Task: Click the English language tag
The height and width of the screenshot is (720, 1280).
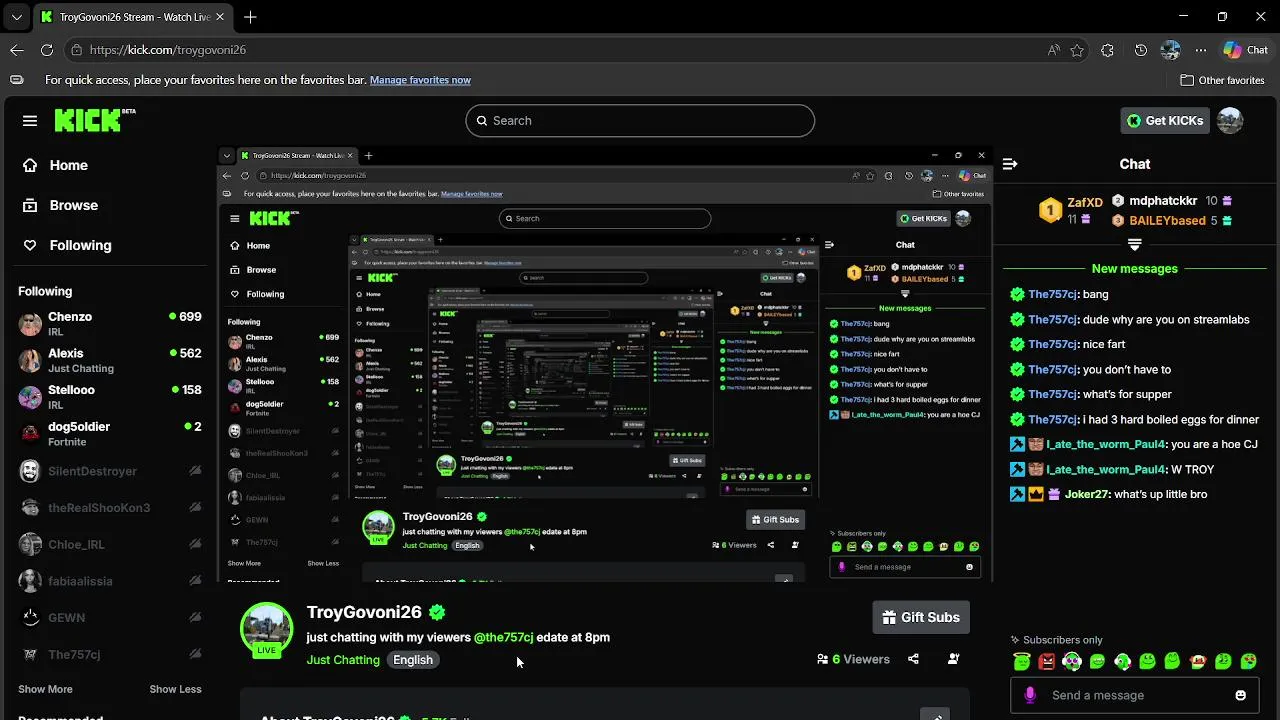Action: (x=413, y=660)
